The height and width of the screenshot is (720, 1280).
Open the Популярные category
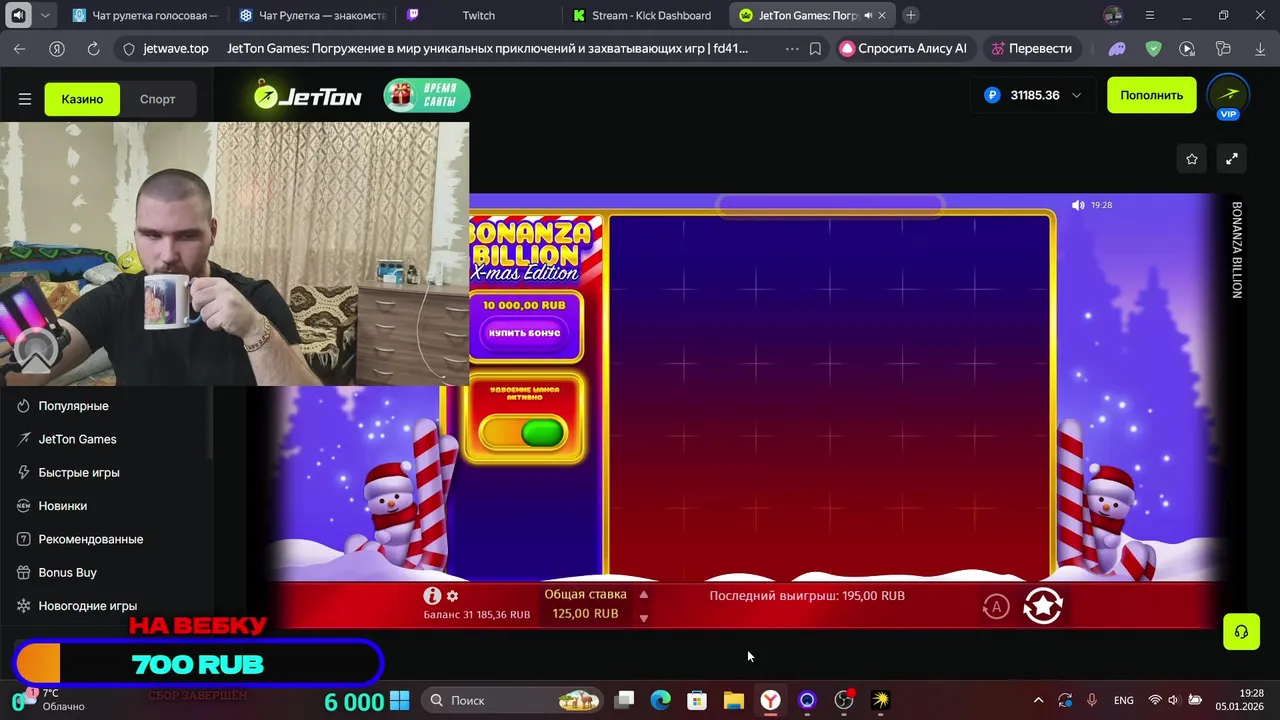pyautogui.click(x=73, y=406)
